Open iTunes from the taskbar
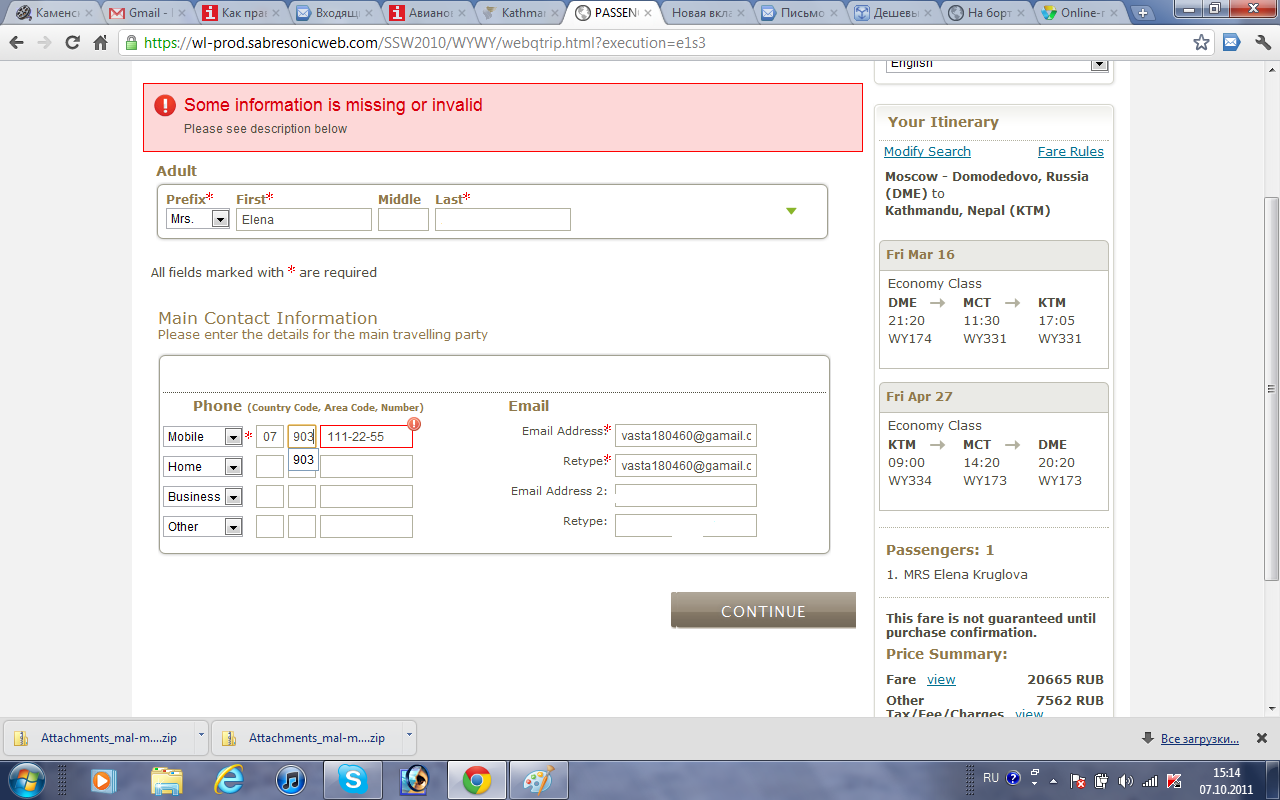The width and height of the screenshot is (1280, 800). coord(290,779)
